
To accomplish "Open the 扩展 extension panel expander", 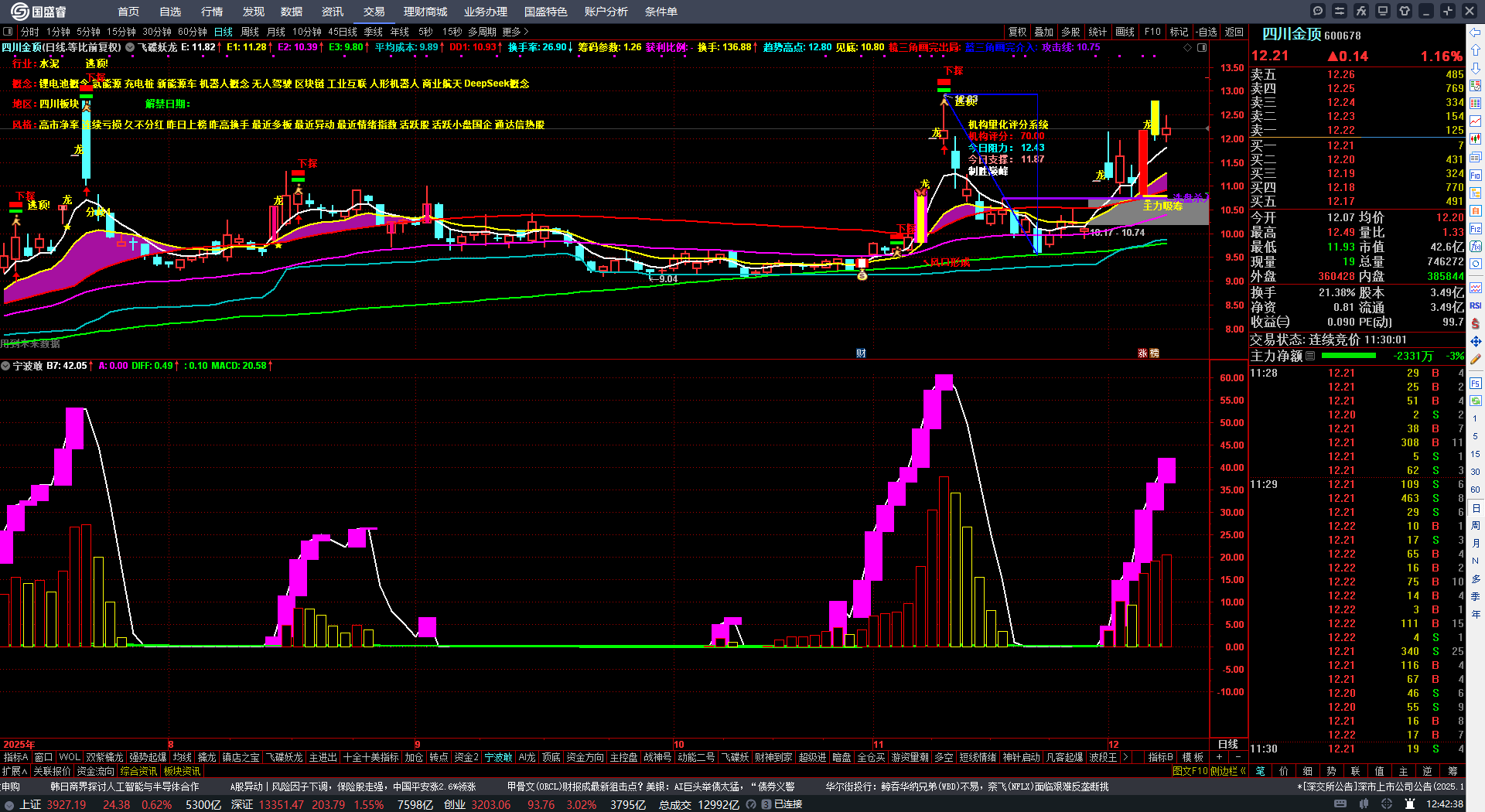I will pyautogui.click(x=15, y=771).
